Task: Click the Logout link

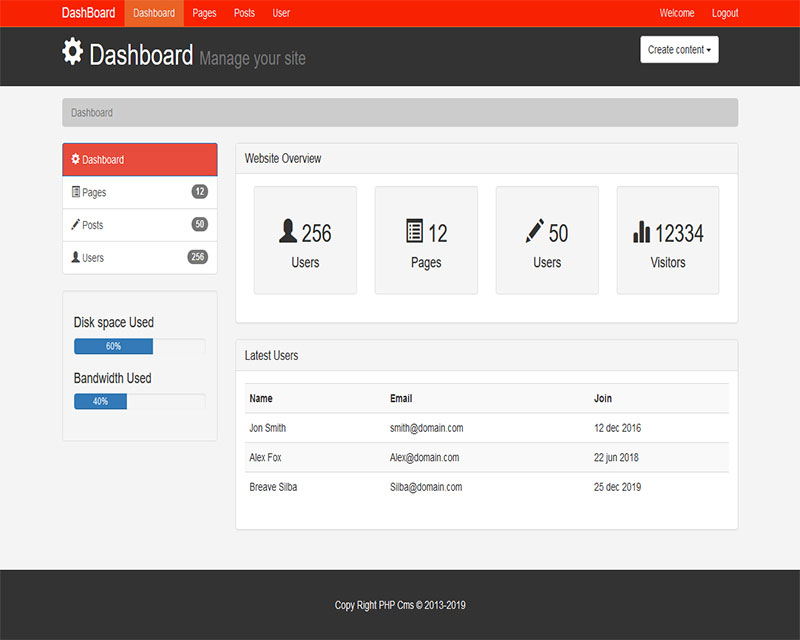Action: [x=725, y=13]
